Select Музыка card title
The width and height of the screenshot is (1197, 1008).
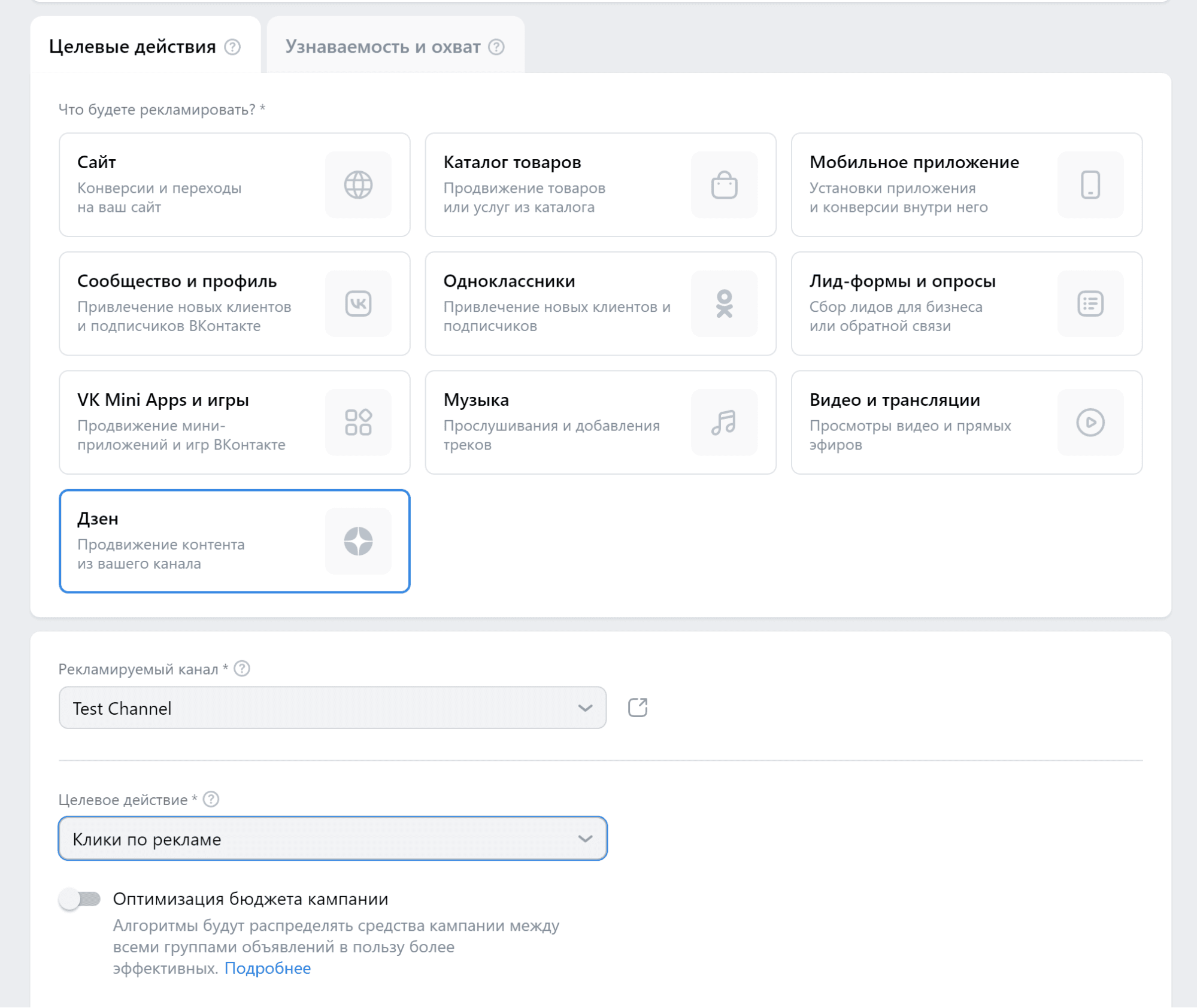[476, 400]
